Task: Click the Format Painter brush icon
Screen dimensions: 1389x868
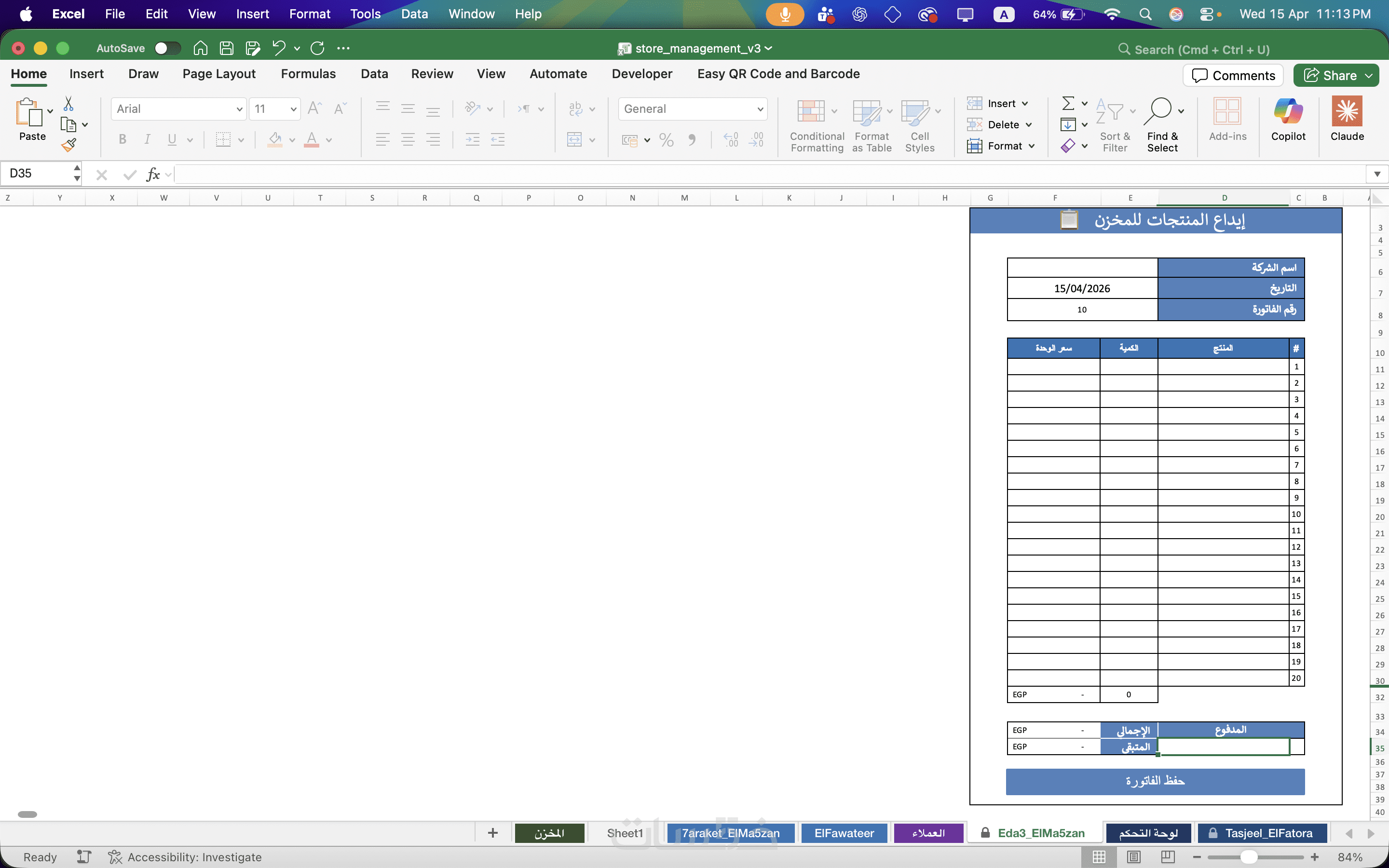Action: tap(69, 145)
